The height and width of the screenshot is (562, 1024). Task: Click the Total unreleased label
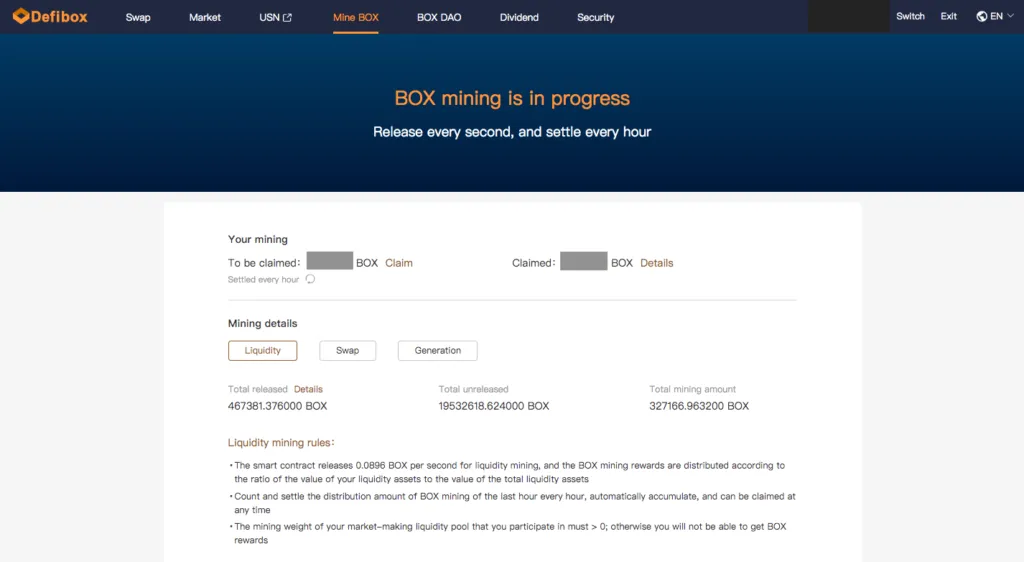click(473, 389)
